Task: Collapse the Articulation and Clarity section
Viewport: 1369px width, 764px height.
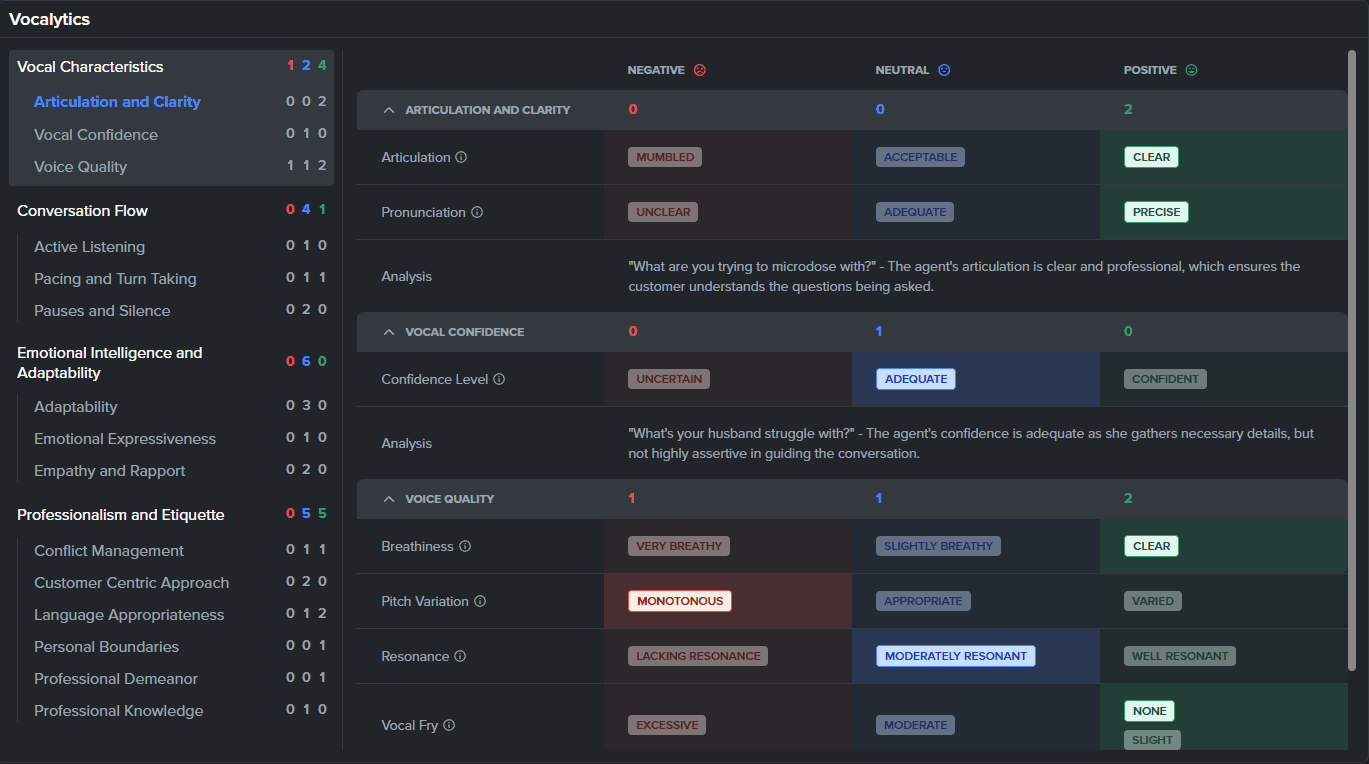Action: (x=389, y=110)
